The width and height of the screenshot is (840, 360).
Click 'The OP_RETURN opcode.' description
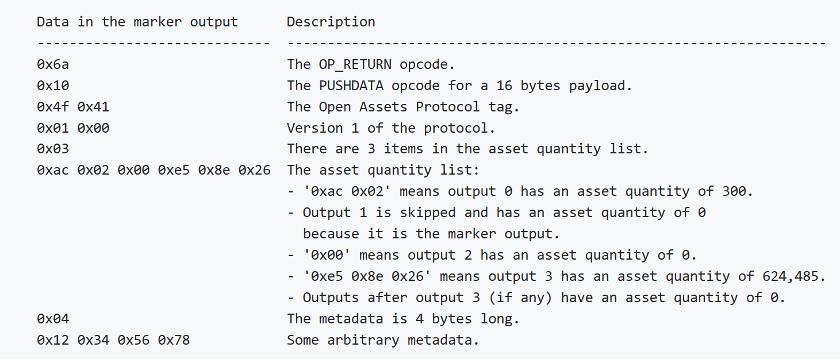(371, 64)
